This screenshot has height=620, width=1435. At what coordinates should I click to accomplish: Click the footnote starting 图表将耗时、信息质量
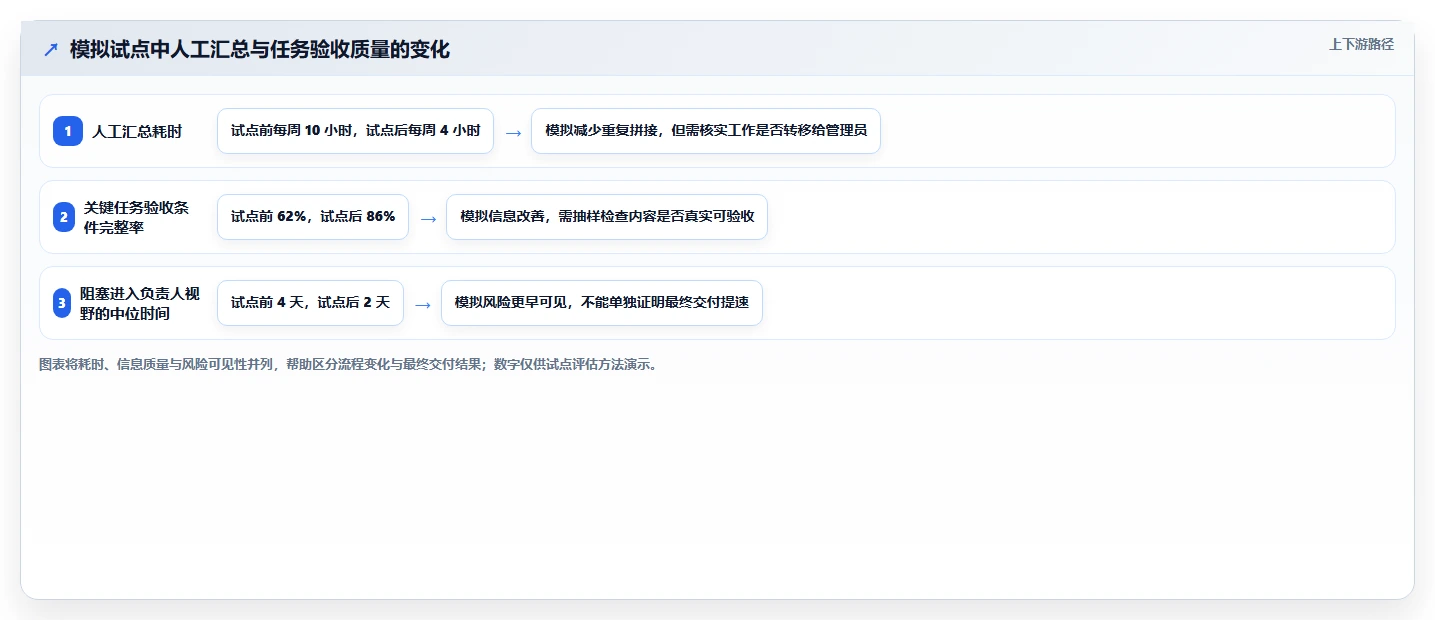tap(348, 365)
